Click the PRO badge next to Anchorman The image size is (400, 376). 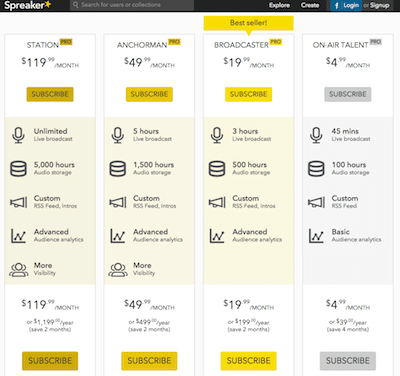174,42
